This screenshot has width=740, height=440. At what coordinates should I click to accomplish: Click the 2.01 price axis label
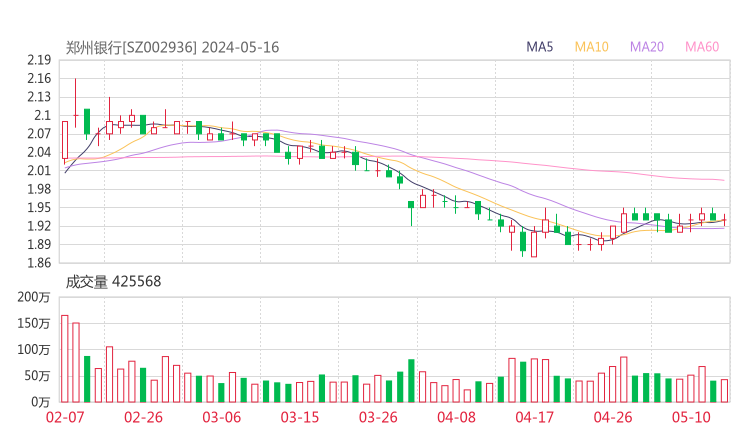39,170
